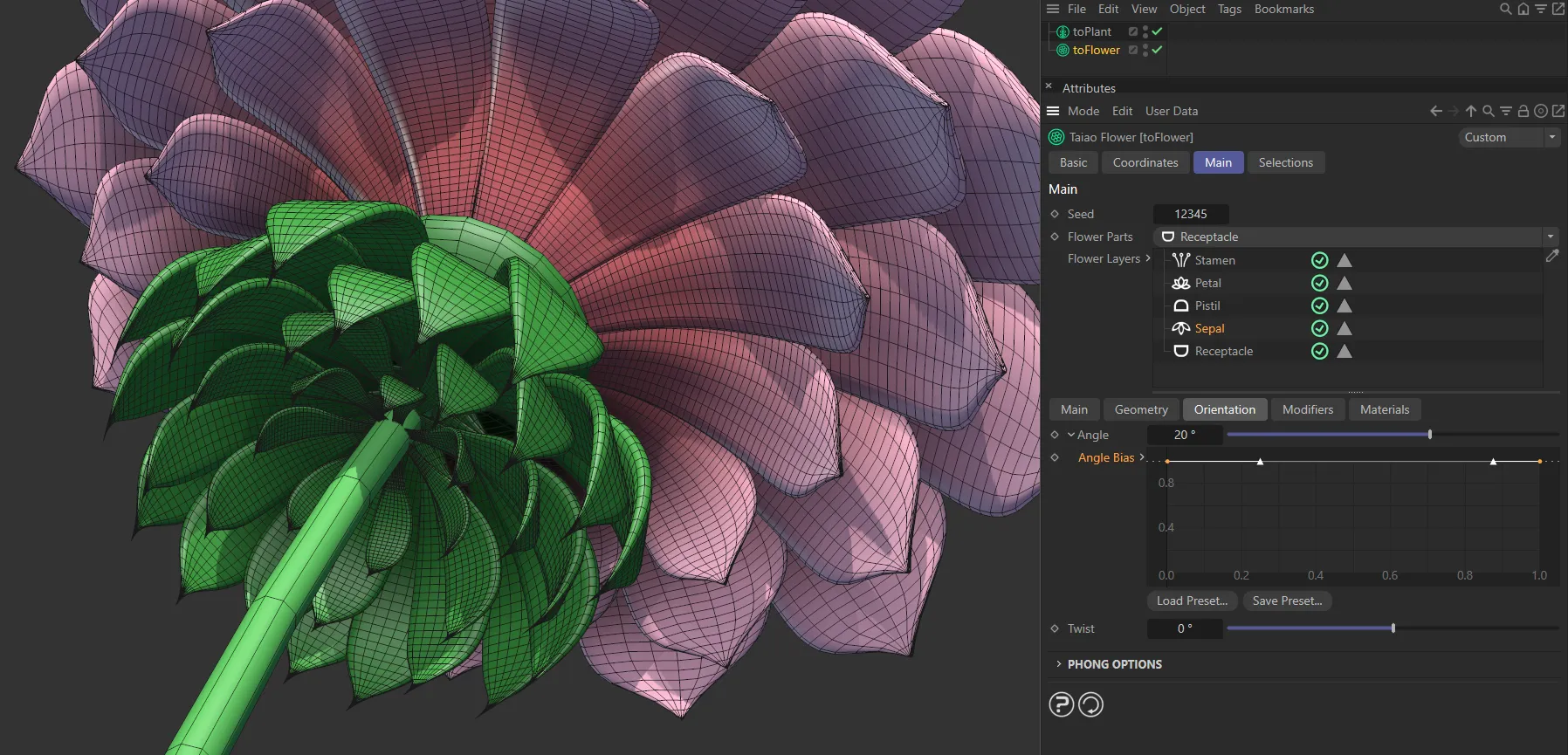Click the Sepal layer icon
Screen dimensions: 1568x755
tap(1181, 328)
